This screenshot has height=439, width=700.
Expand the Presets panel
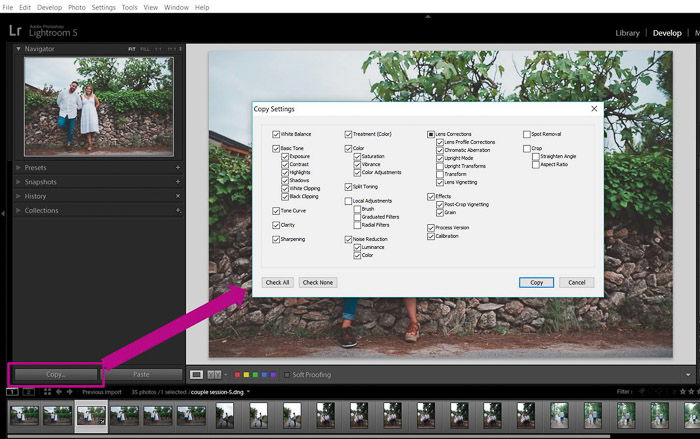19,168
